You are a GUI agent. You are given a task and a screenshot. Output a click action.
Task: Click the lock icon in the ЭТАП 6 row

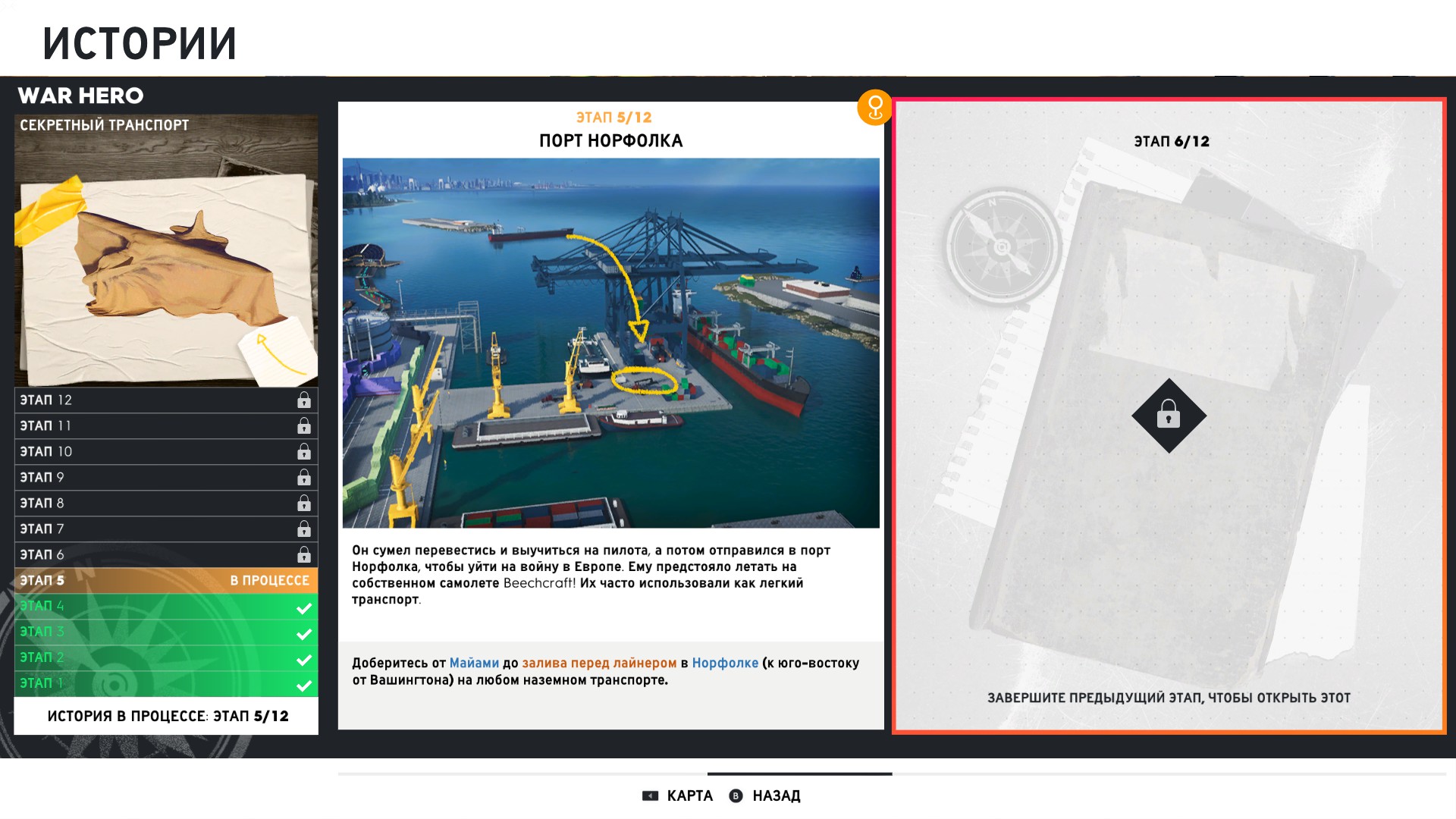tap(304, 554)
